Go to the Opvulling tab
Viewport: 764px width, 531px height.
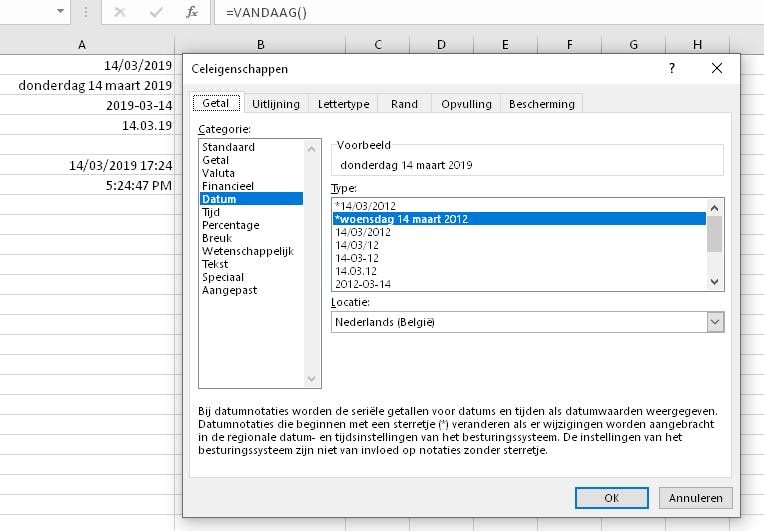click(466, 104)
